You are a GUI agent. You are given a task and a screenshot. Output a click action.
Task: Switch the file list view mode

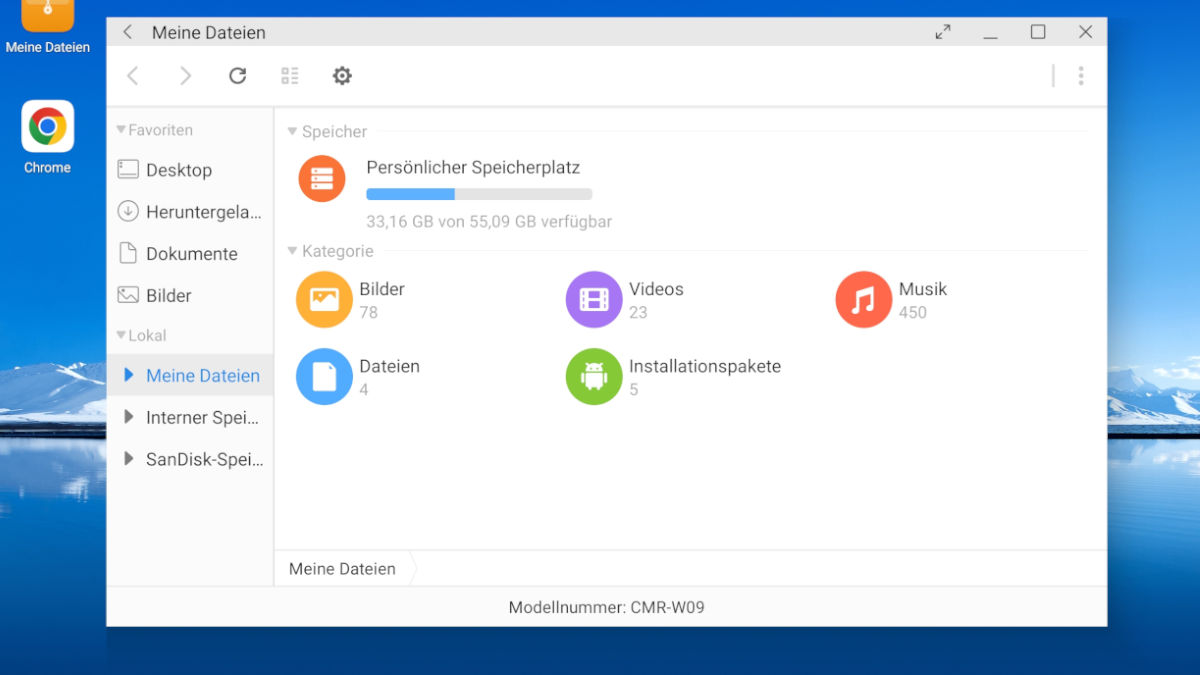tap(290, 75)
